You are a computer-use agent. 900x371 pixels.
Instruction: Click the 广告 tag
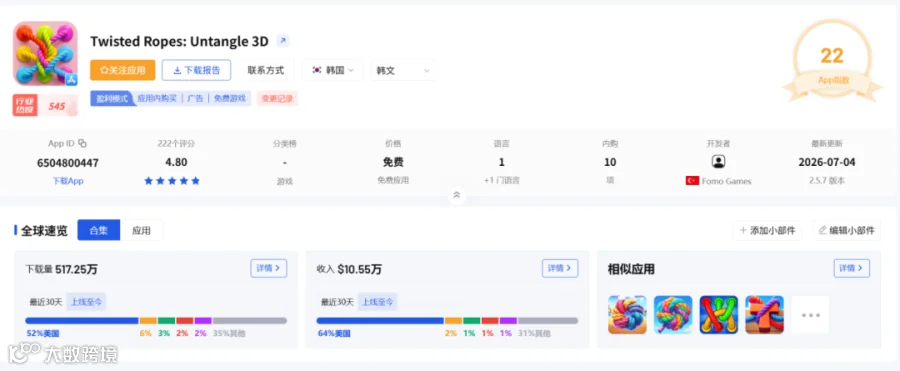click(195, 98)
